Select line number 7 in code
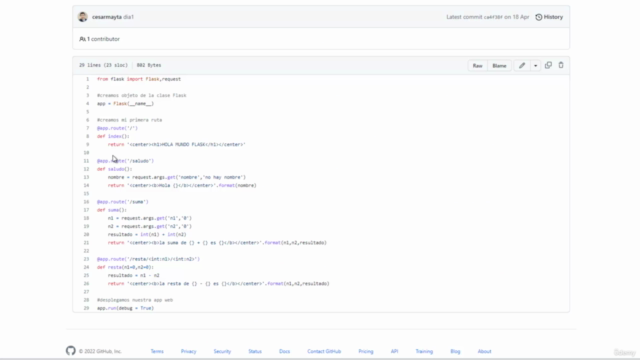This screenshot has height=360, width=640. (x=87, y=128)
